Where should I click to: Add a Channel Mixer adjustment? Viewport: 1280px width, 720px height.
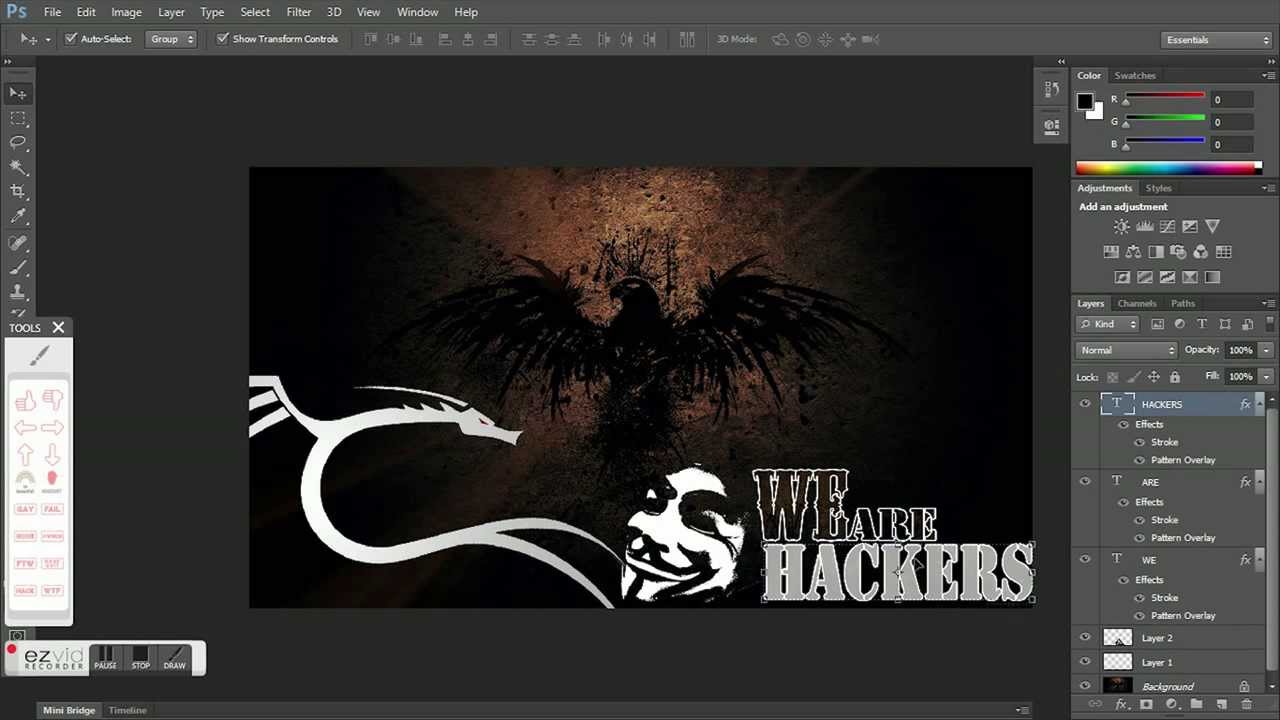1201,252
